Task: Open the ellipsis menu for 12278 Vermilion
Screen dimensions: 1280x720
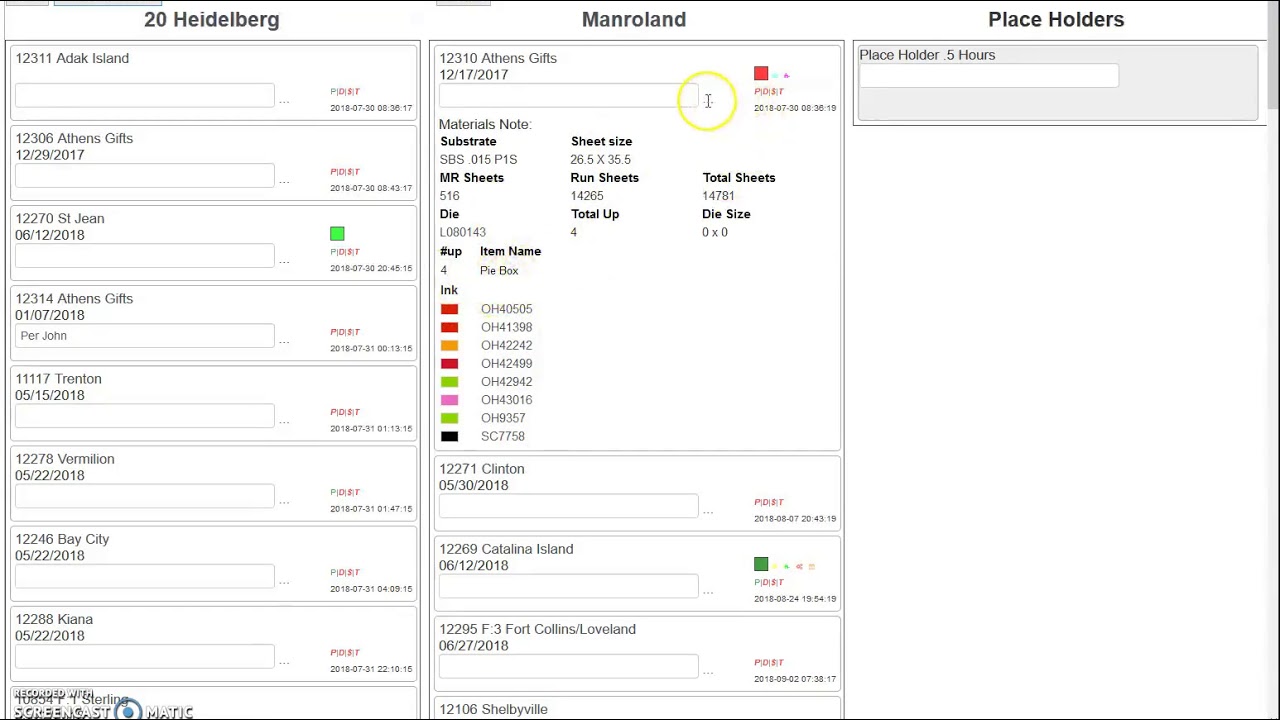Action: tap(284, 501)
